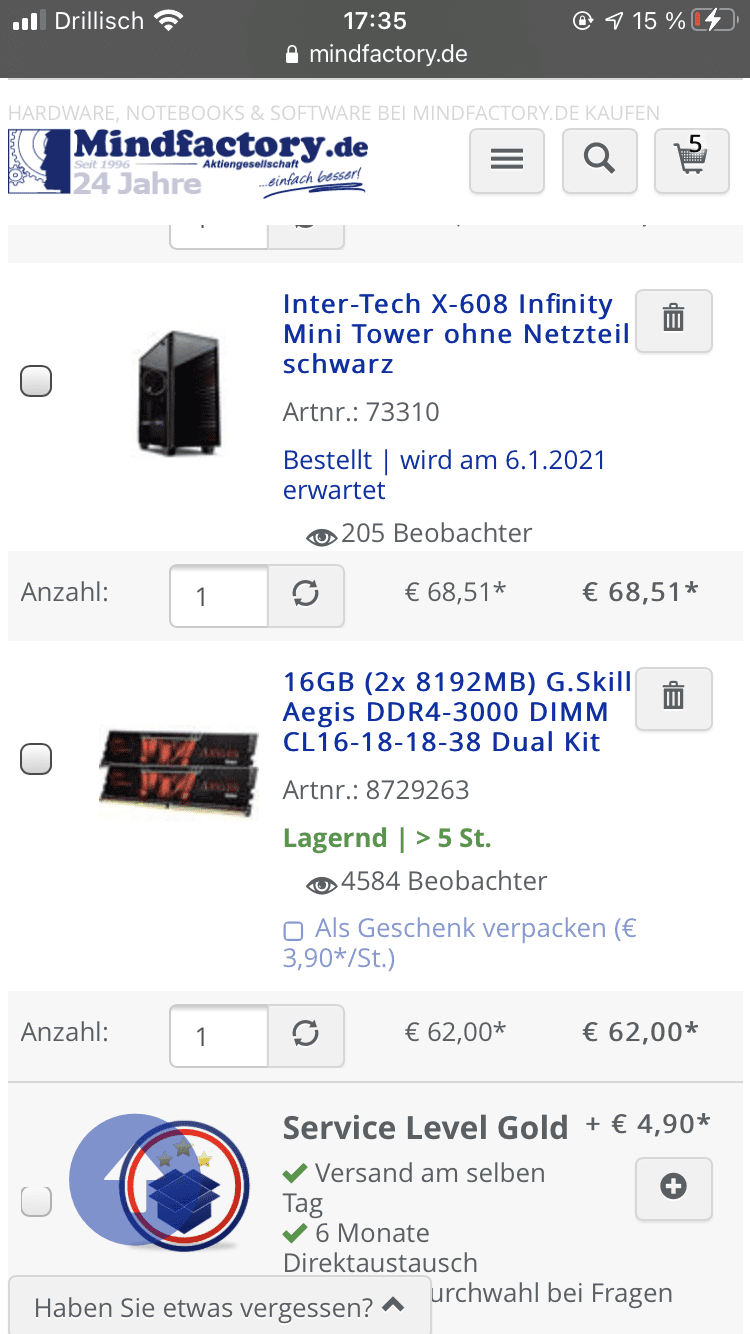750x1334 pixels.
Task: Add Service Level Gold with plus icon
Action: (x=674, y=1188)
